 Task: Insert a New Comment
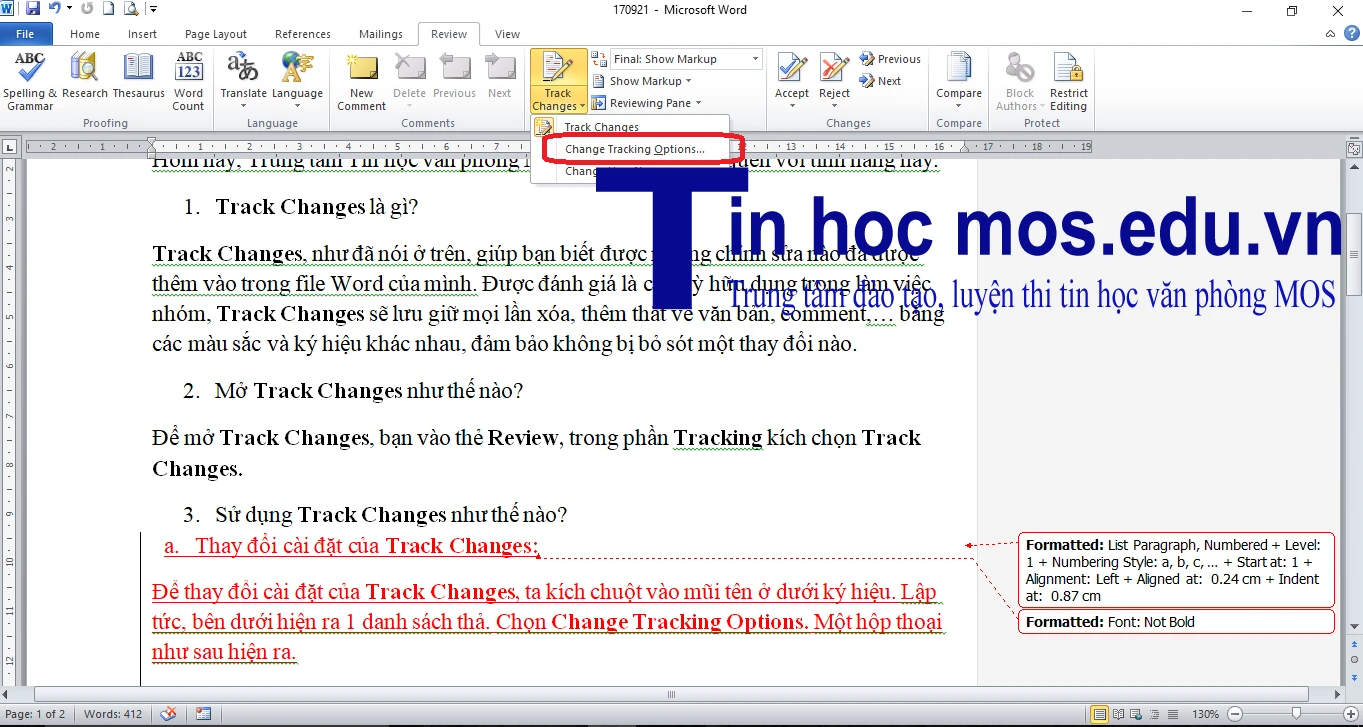361,82
